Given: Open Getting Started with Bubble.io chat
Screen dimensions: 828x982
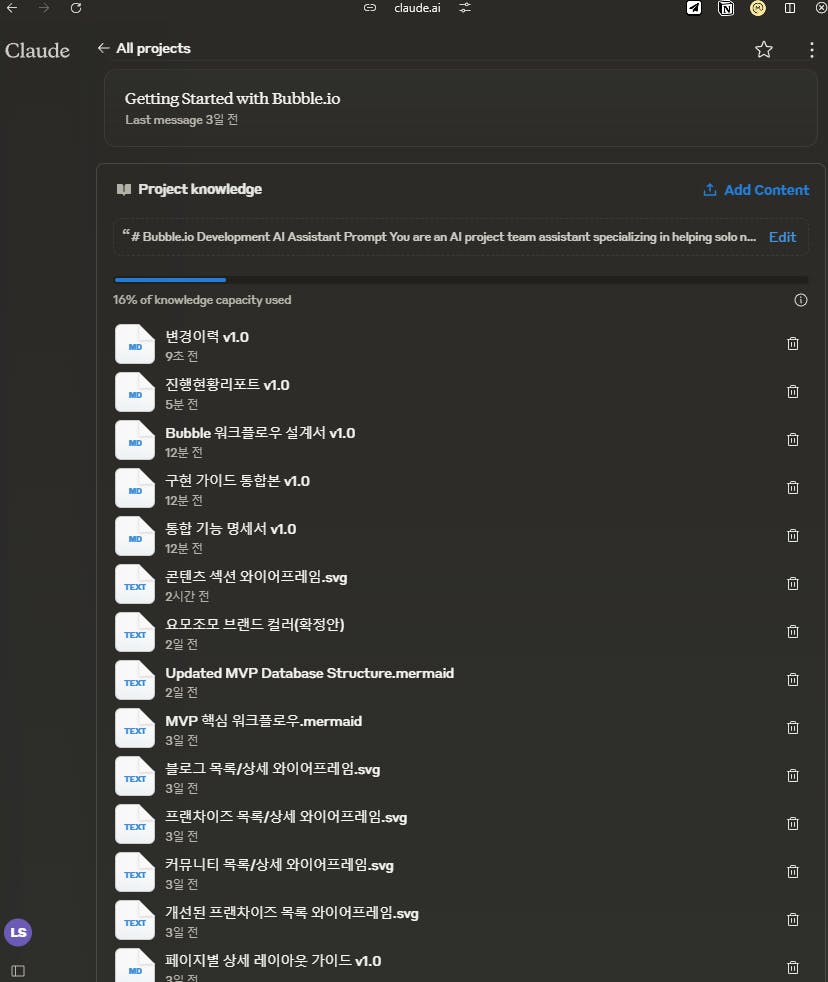Looking at the screenshot, I should (x=460, y=108).
